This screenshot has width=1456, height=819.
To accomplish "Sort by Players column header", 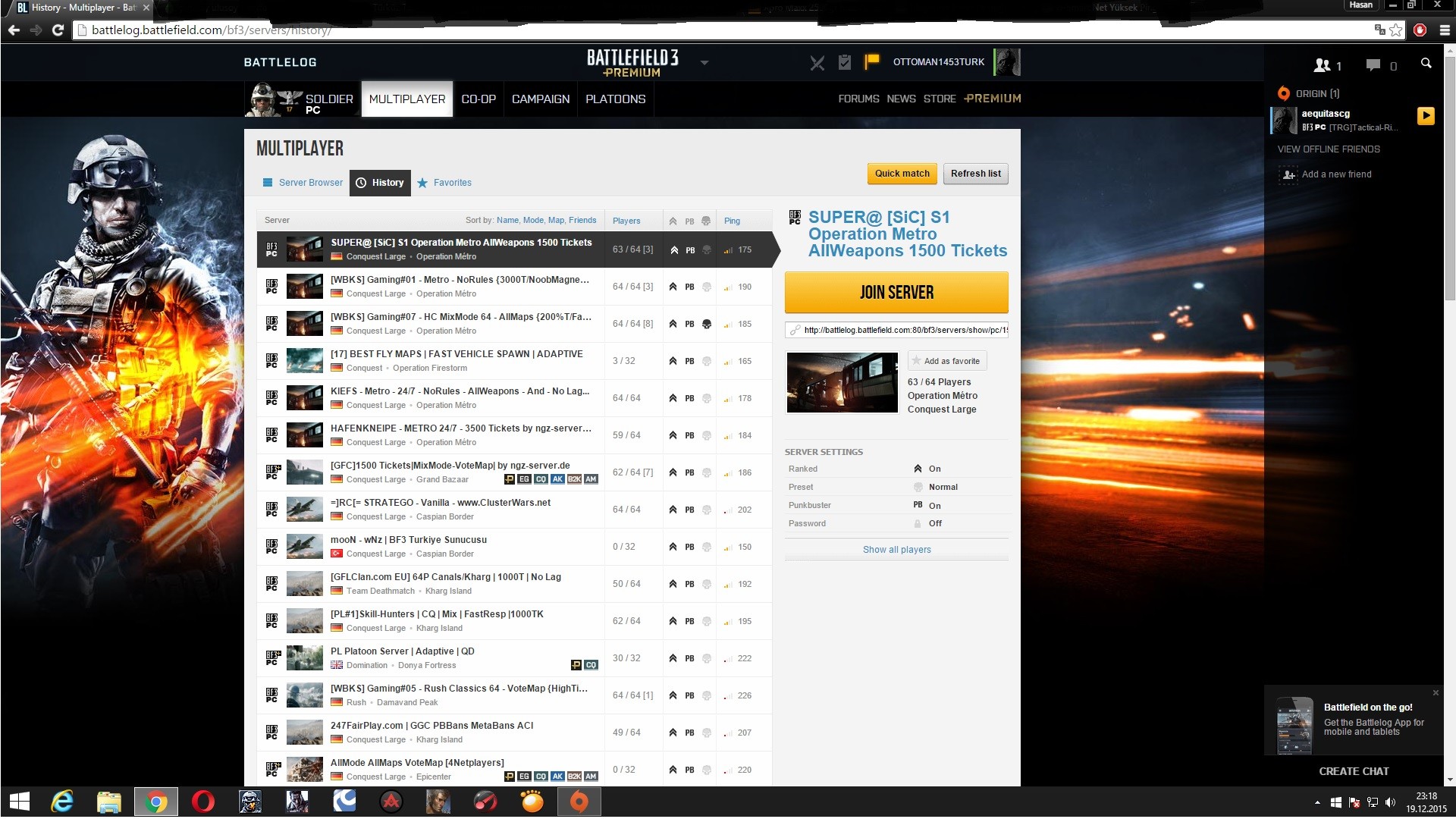I will tap(626, 221).
